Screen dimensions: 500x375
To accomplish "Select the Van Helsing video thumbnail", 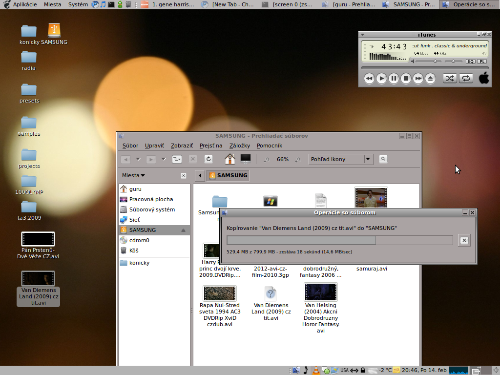I will [x=321, y=292].
